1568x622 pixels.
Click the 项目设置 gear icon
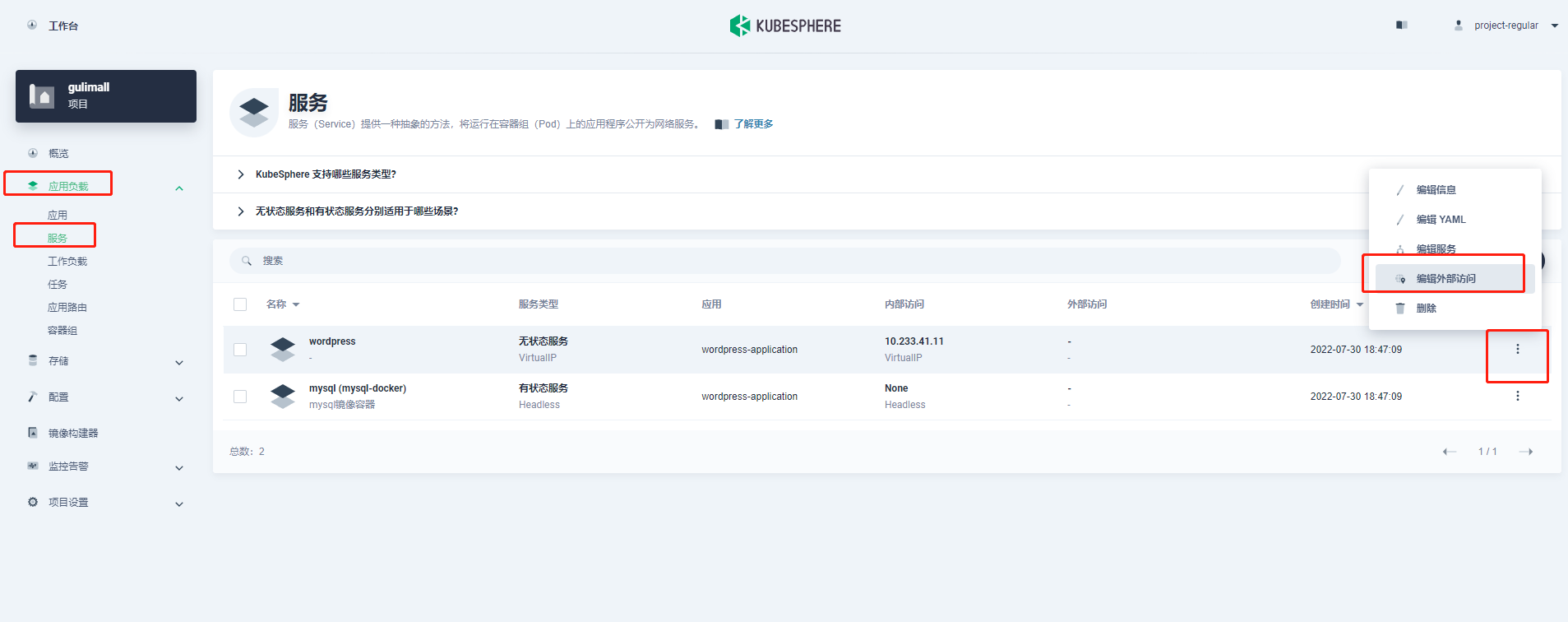tap(33, 502)
